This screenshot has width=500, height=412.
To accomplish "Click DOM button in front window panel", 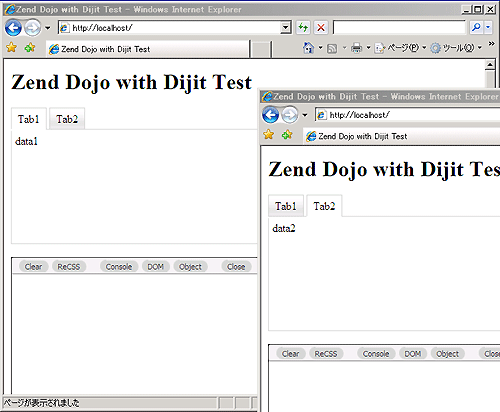I will click(x=413, y=354).
